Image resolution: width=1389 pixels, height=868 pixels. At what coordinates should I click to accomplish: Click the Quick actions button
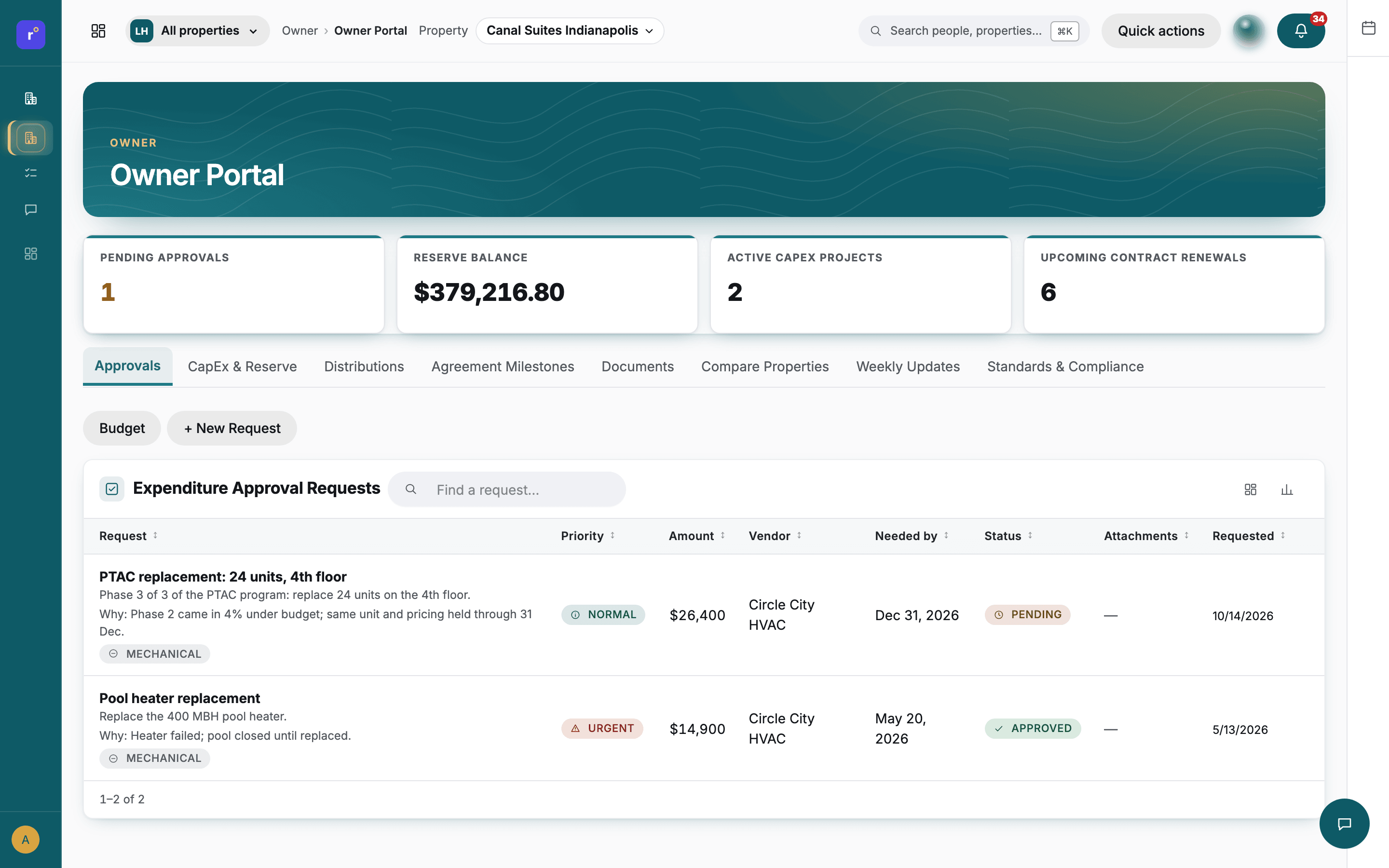tap(1160, 31)
